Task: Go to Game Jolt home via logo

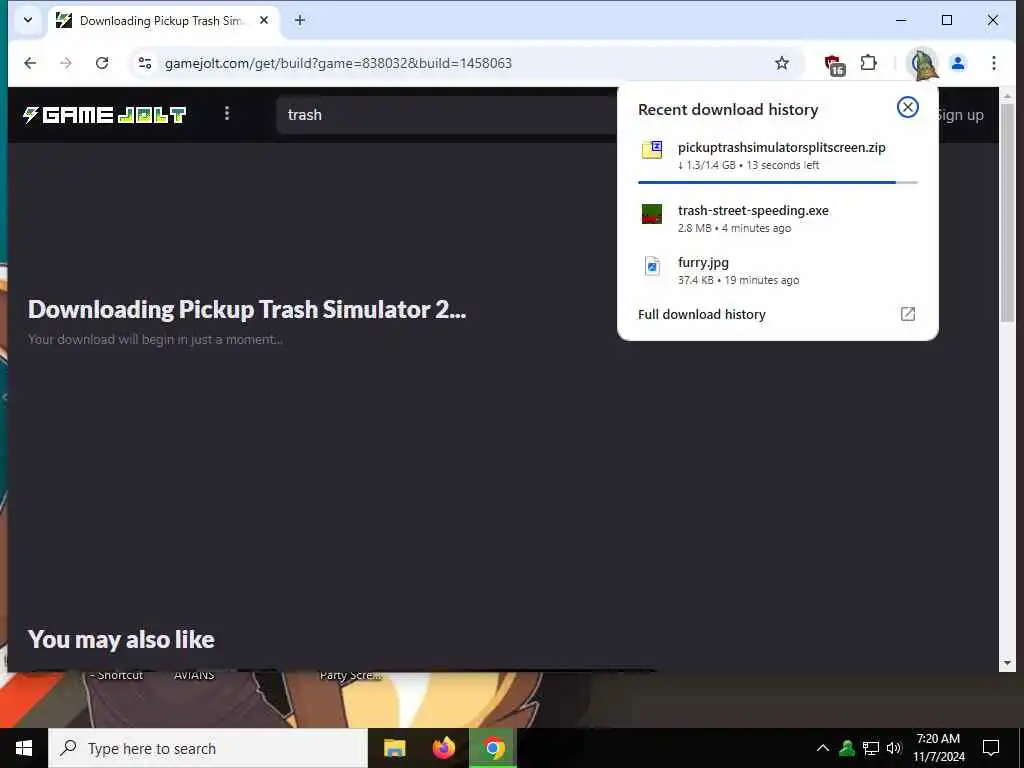Action: click(x=104, y=115)
